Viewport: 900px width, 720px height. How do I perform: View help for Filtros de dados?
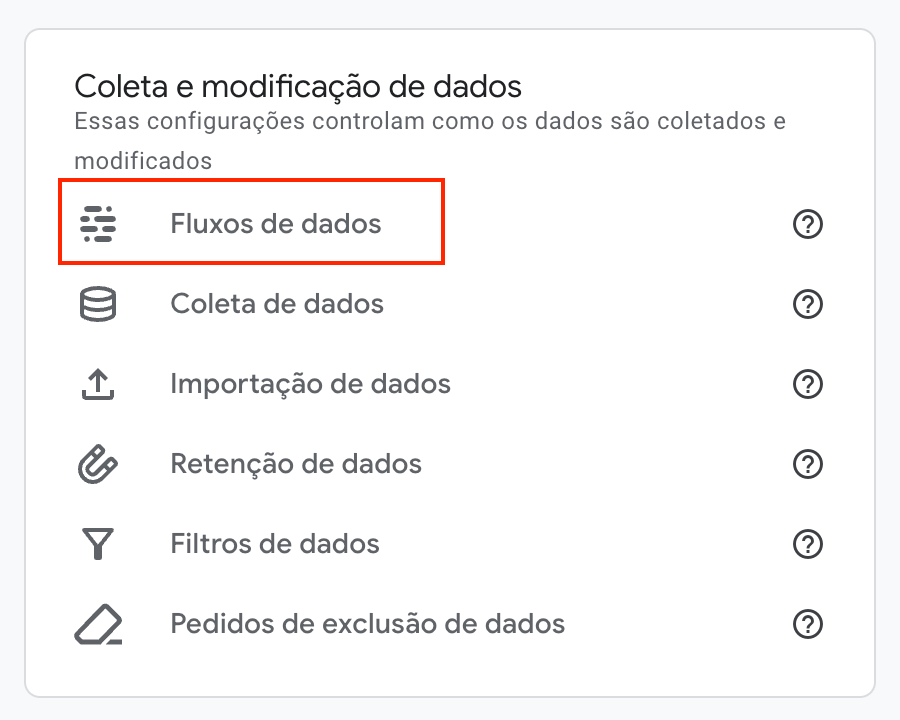[x=807, y=545]
